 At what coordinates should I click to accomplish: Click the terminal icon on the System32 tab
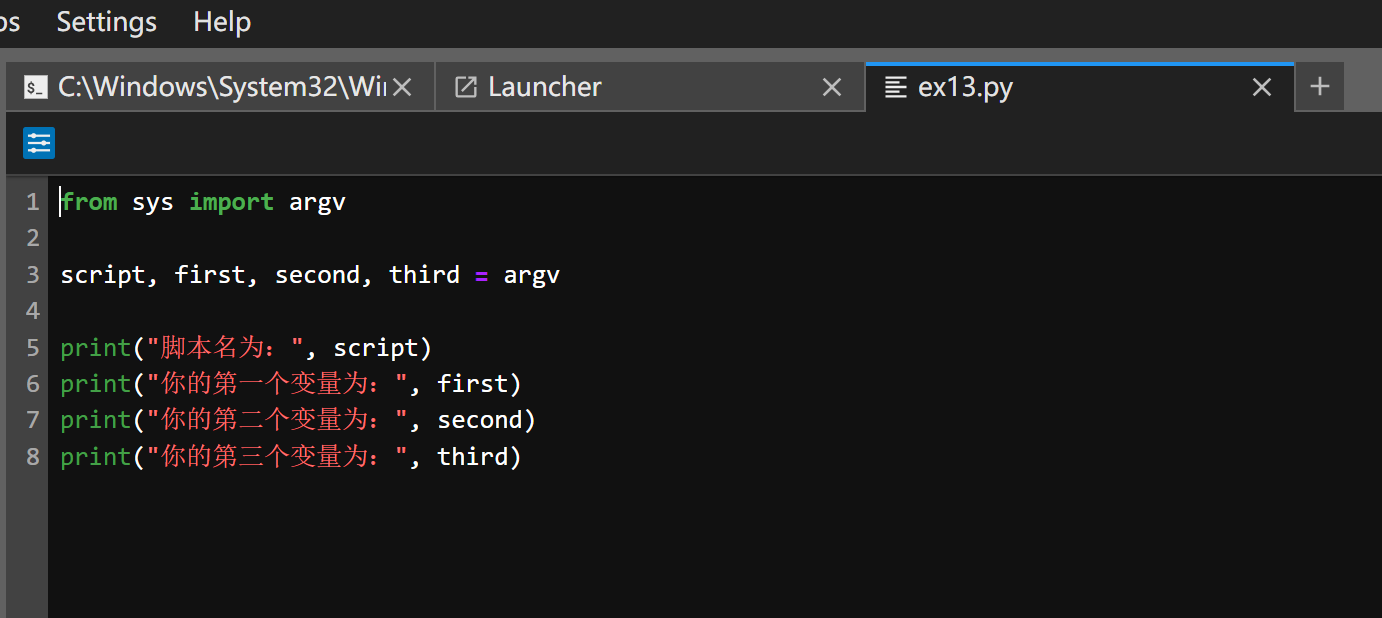pyautogui.click(x=35, y=88)
